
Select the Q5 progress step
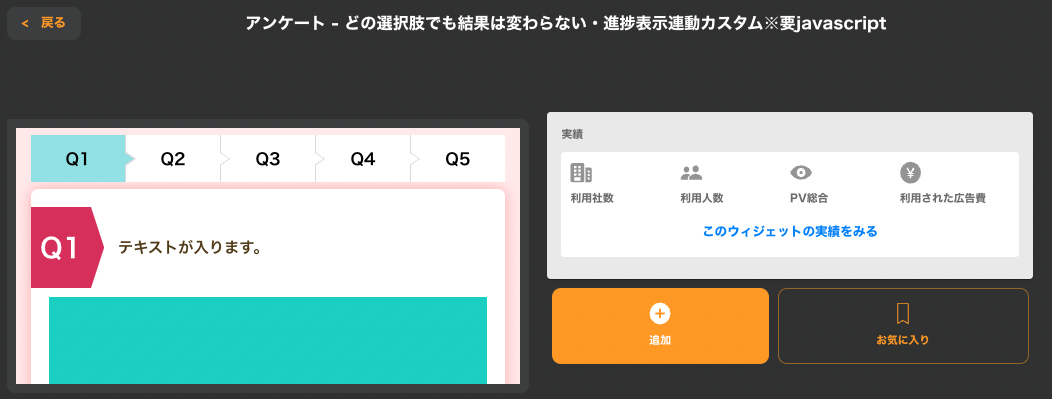[458, 159]
